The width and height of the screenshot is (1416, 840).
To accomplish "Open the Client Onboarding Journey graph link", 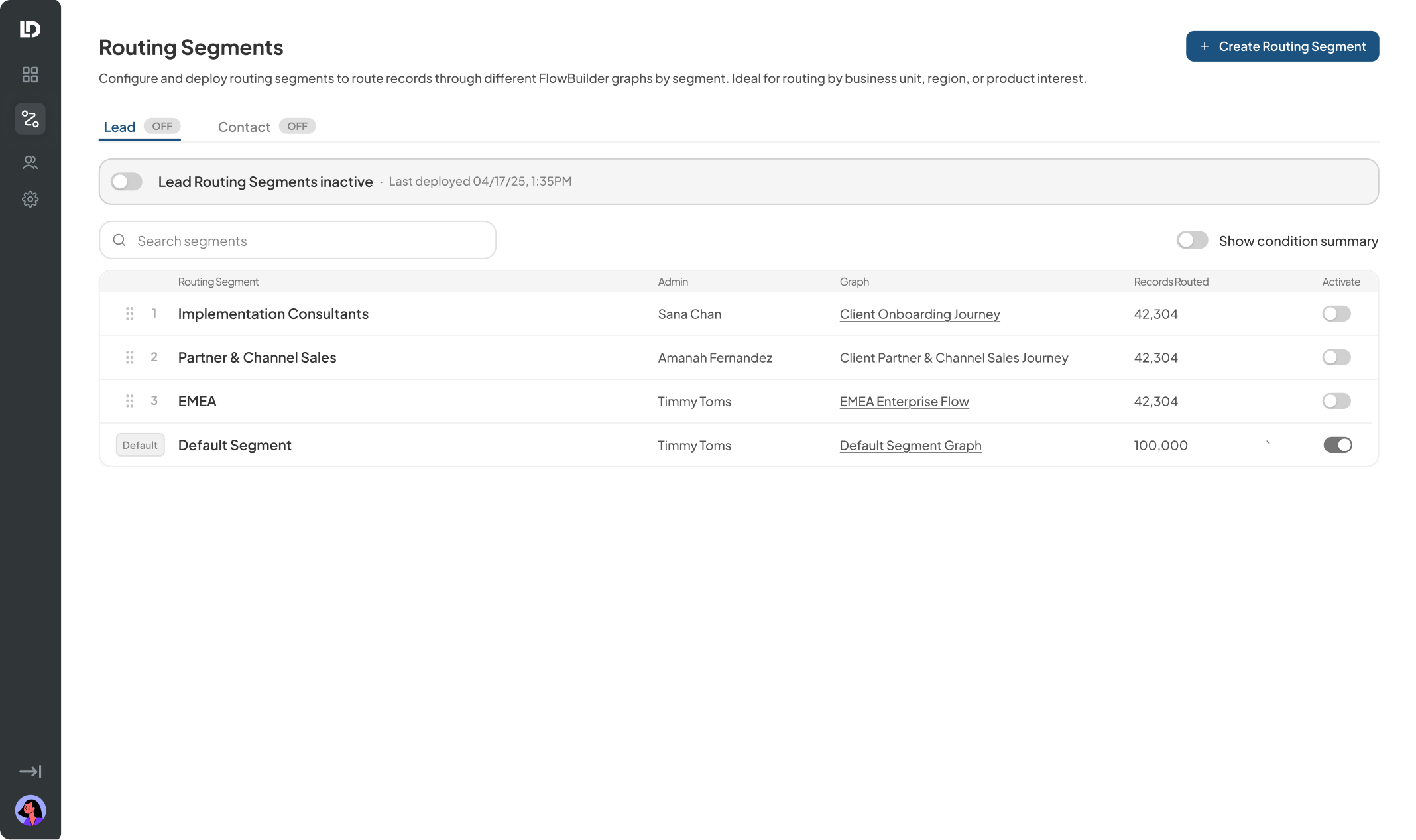I will click(x=919, y=314).
